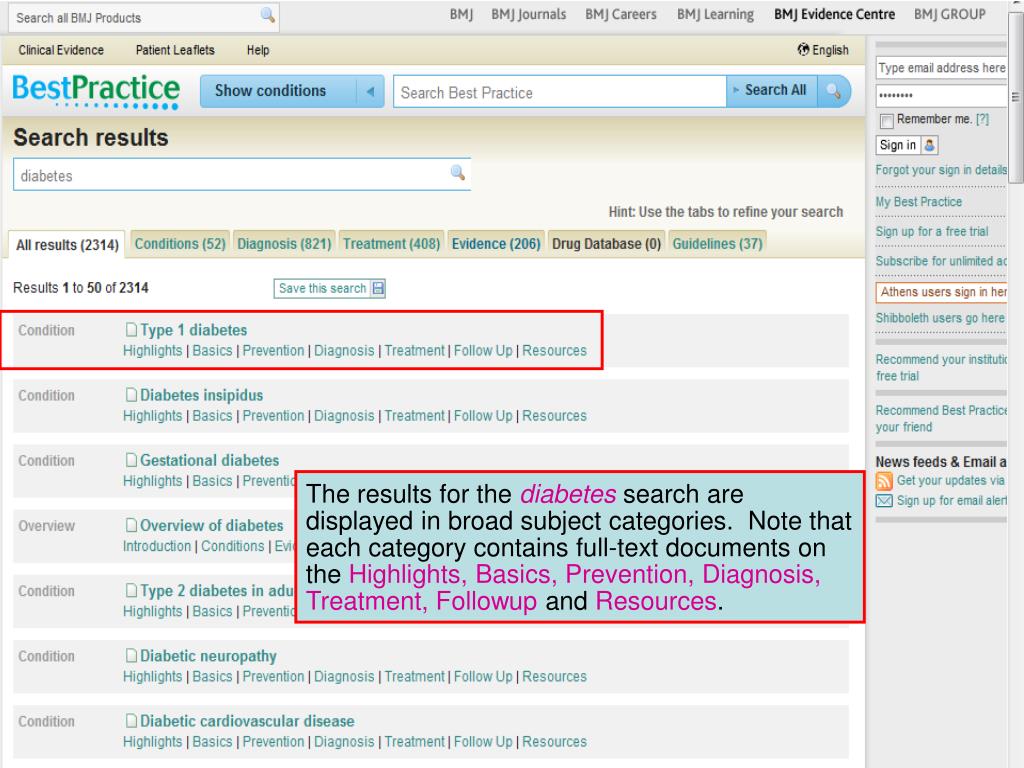Click the document icon beside Diabetes insipidus
This screenshot has height=768, width=1024.
click(x=131, y=395)
